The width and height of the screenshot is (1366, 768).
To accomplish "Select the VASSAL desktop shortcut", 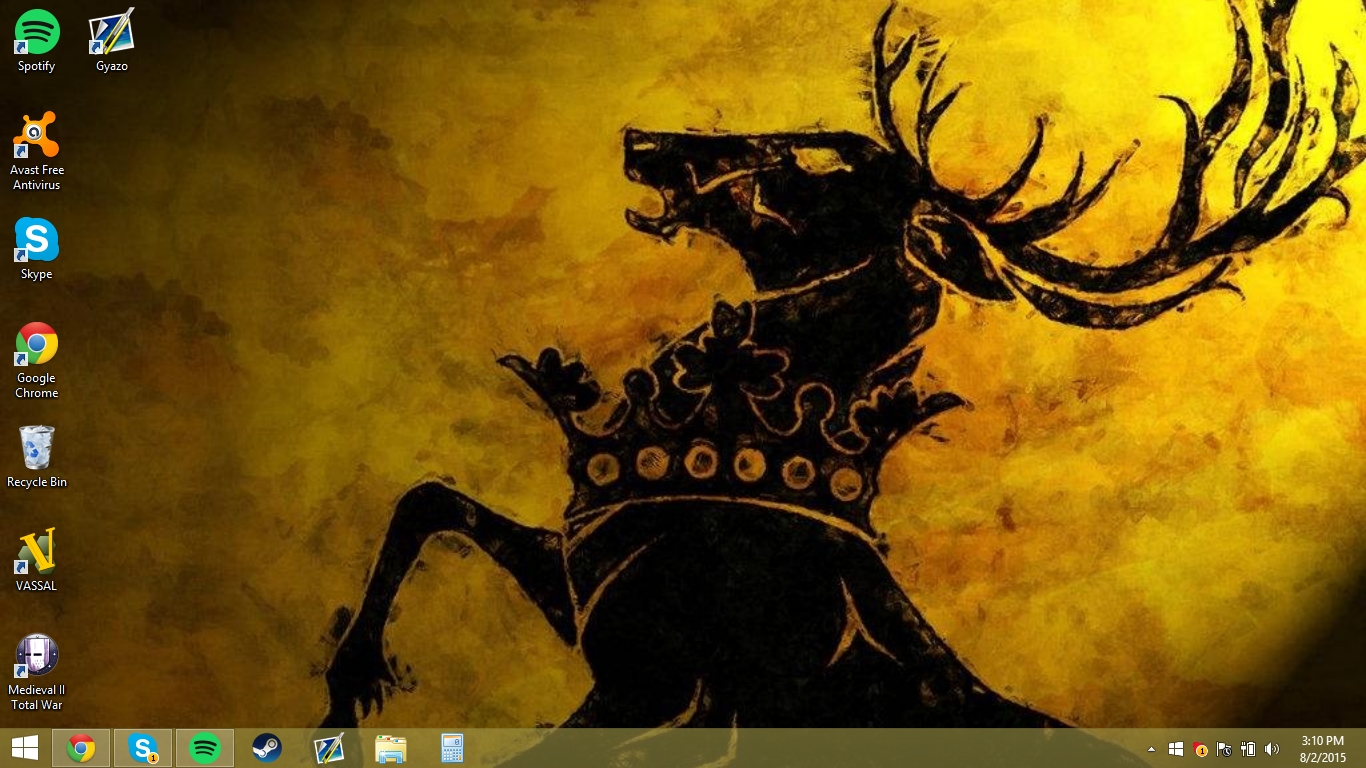I will click(37, 561).
